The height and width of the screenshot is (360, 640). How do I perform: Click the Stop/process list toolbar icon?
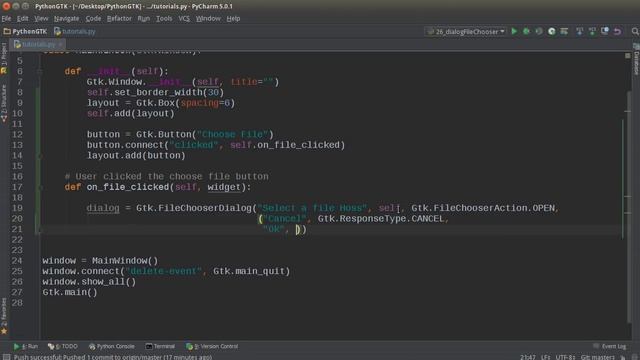click(564, 31)
